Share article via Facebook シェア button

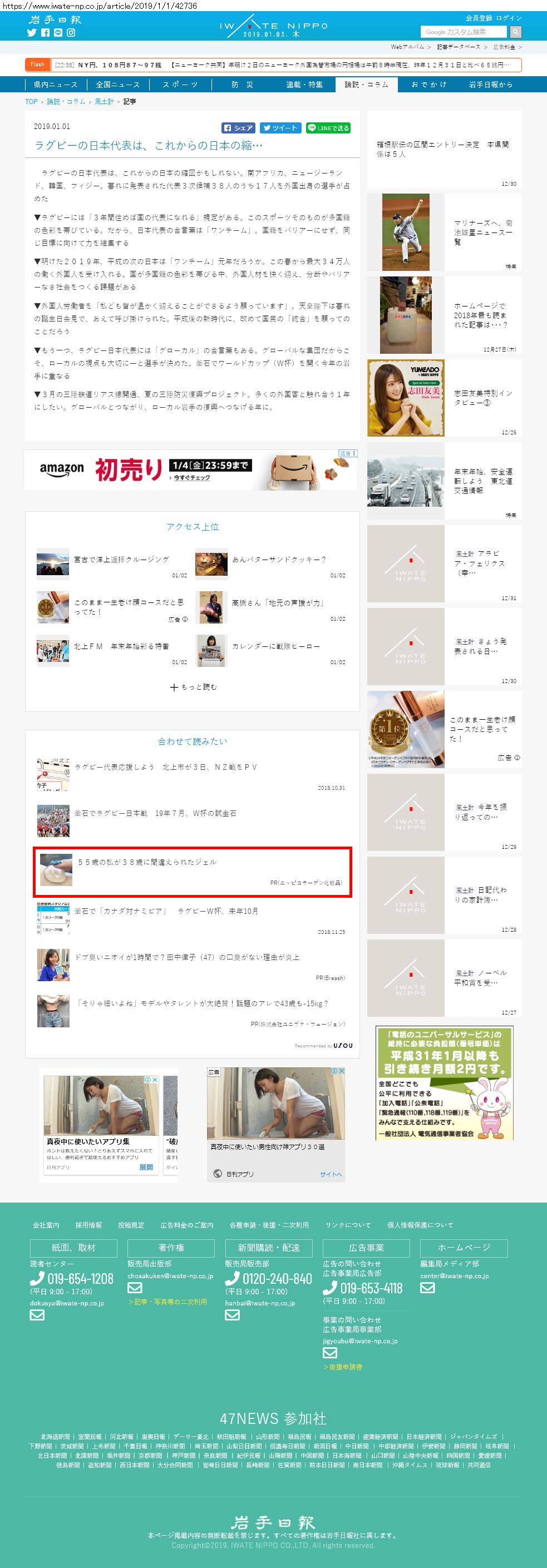click(238, 128)
